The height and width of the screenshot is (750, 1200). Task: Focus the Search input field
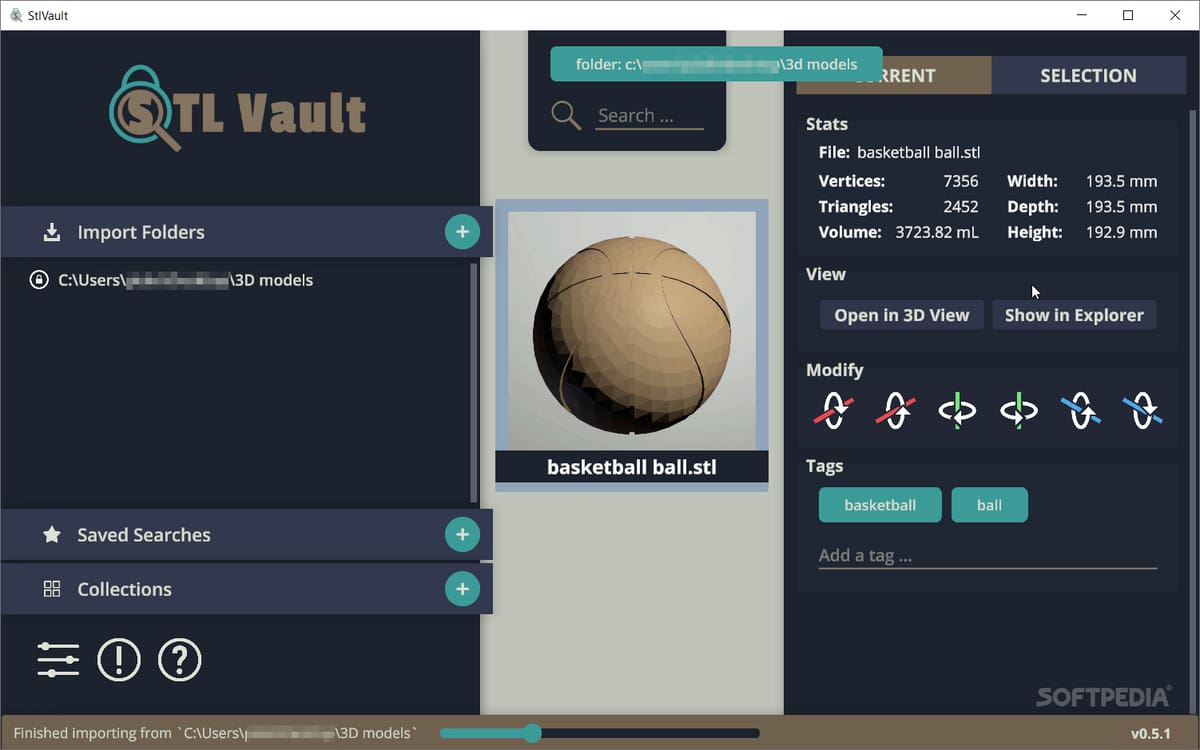[x=650, y=116]
